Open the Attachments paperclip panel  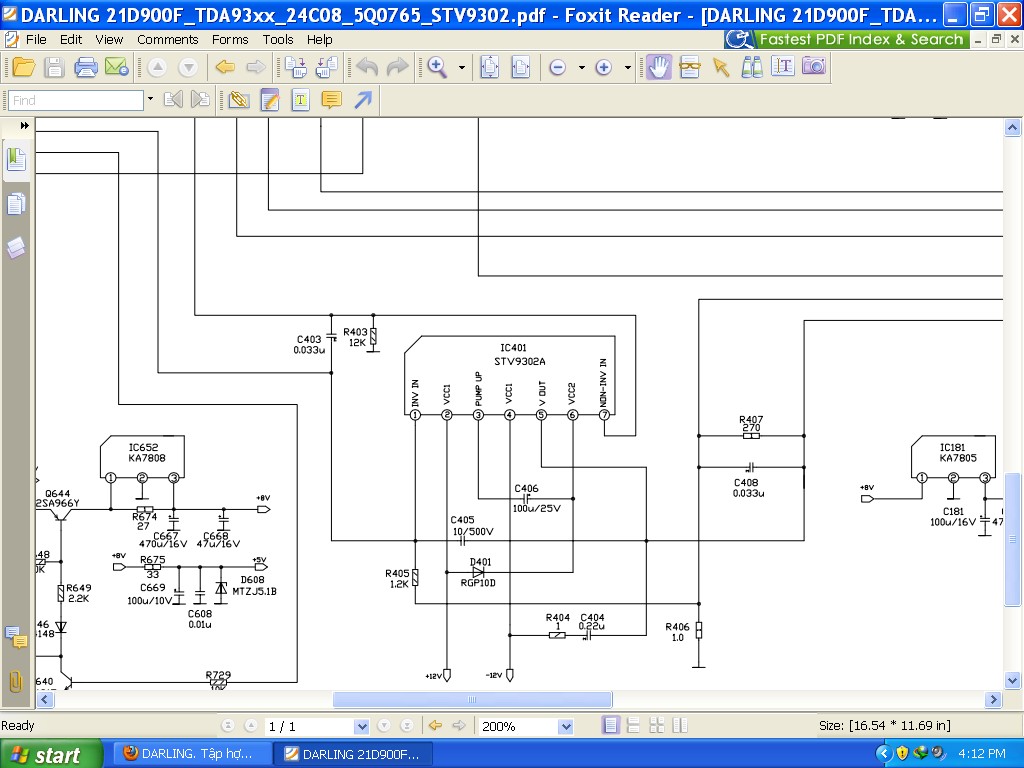(x=16, y=681)
